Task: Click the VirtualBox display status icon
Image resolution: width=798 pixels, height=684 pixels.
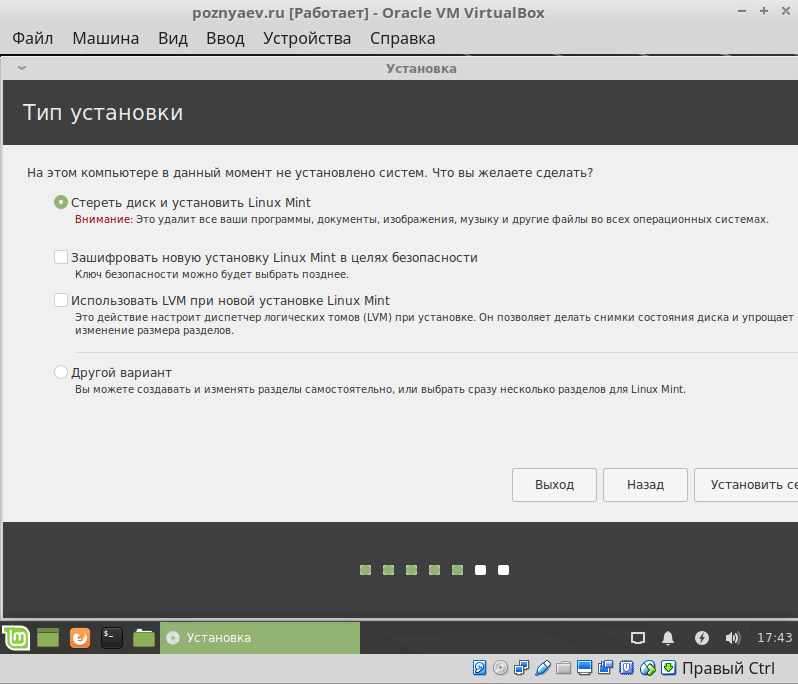Action: coord(584,668)
